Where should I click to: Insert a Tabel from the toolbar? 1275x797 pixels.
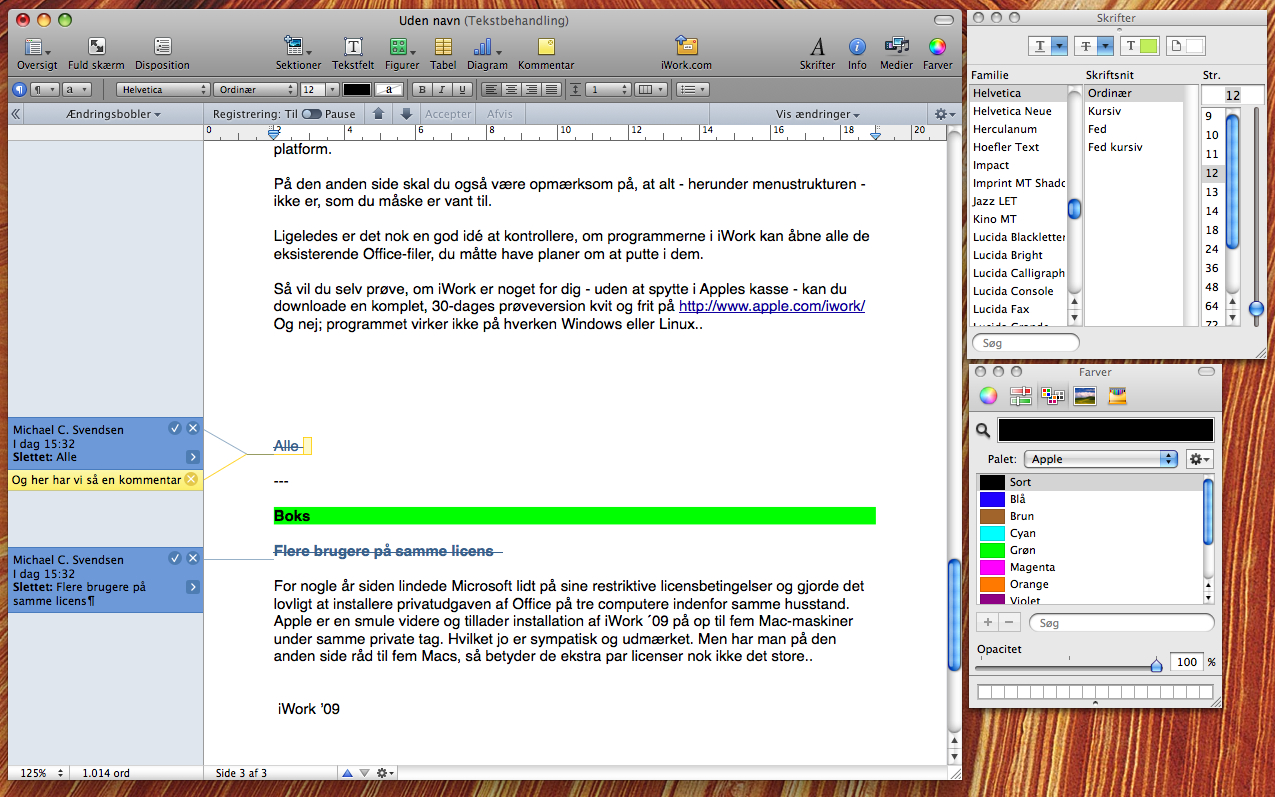pos(443,46)
